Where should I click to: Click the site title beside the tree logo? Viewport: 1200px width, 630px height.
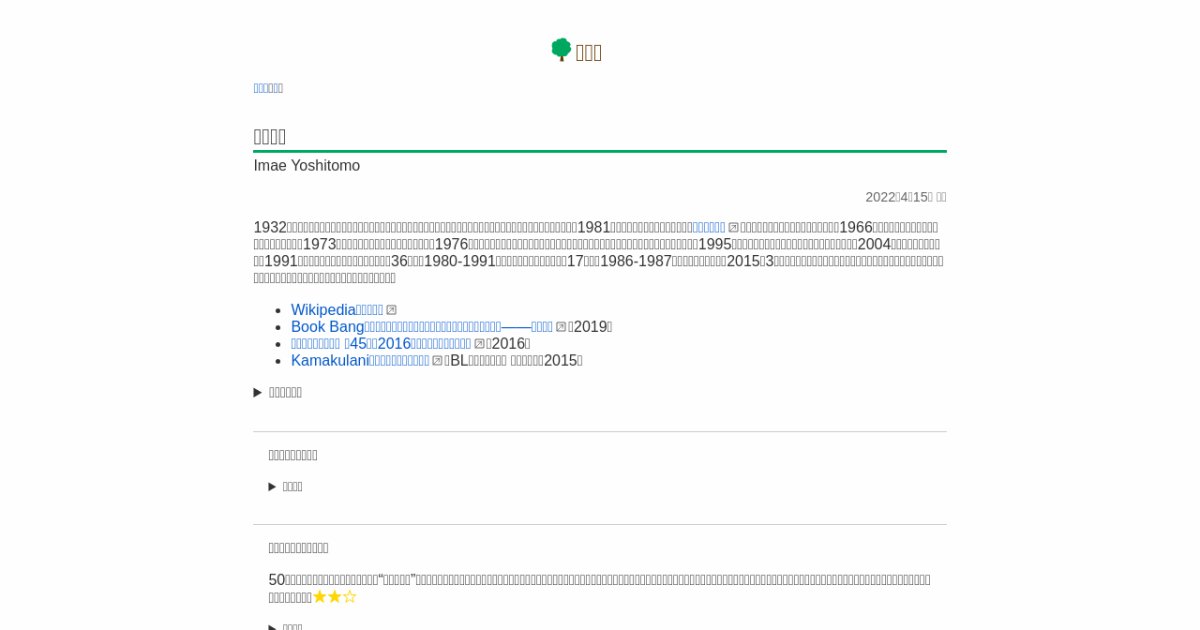point(588,53)
